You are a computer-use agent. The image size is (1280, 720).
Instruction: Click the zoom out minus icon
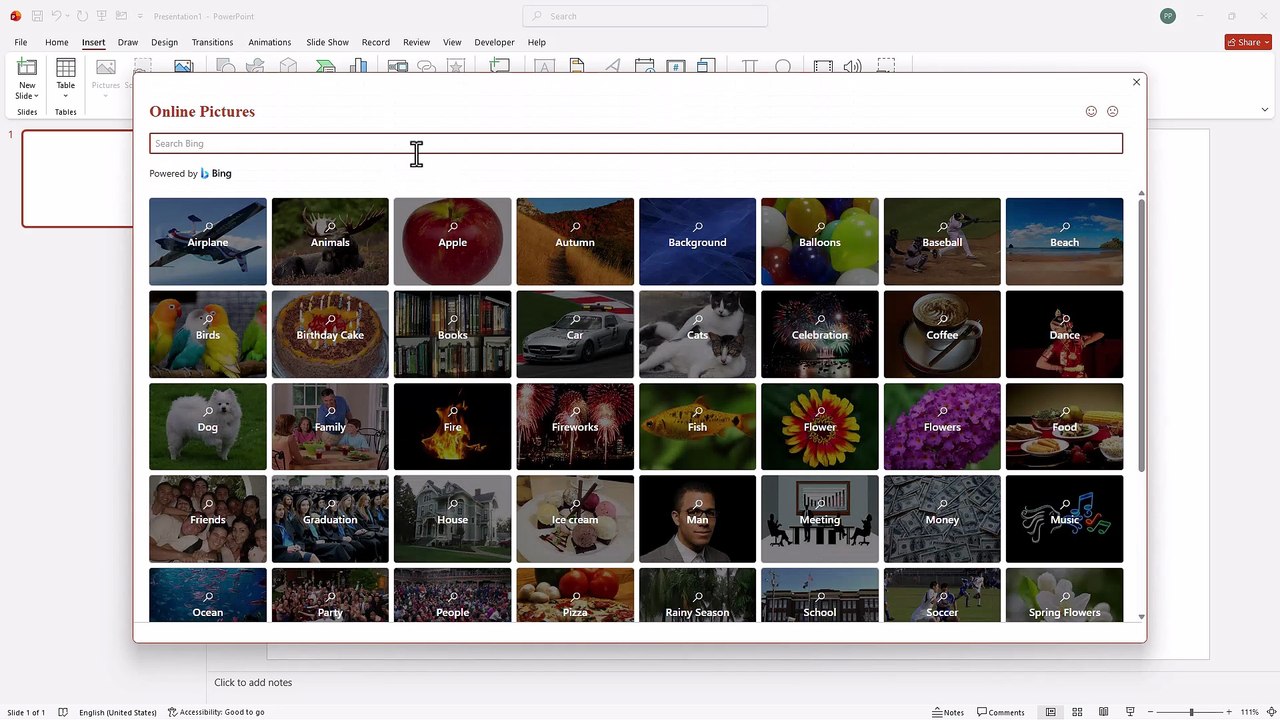1150,712
